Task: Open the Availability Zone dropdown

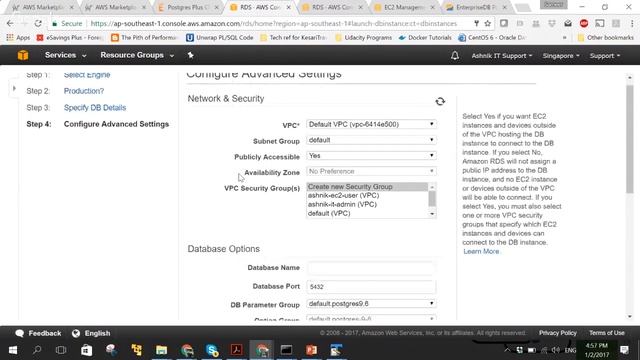Action: tap(371, 171)
